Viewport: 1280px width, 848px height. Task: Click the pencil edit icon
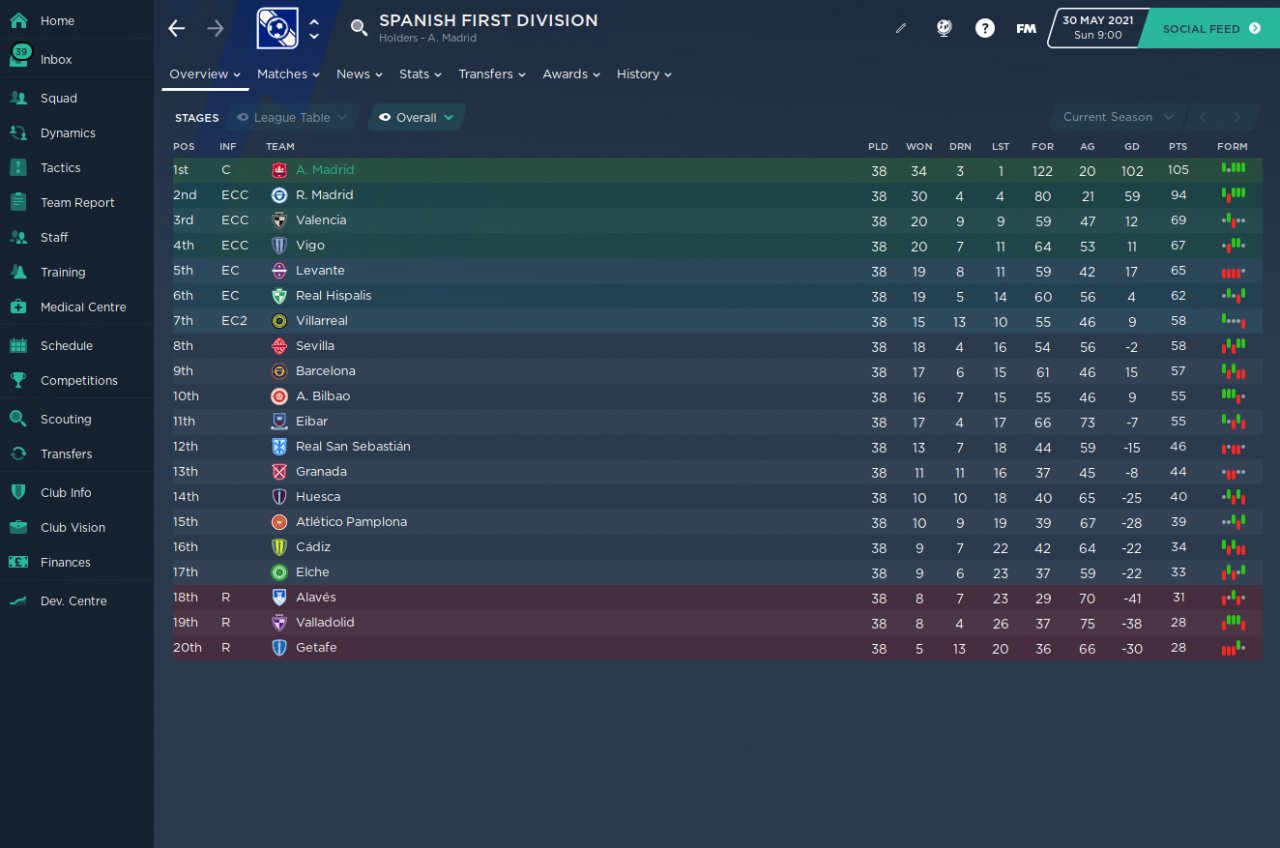(x=900, y=29)
